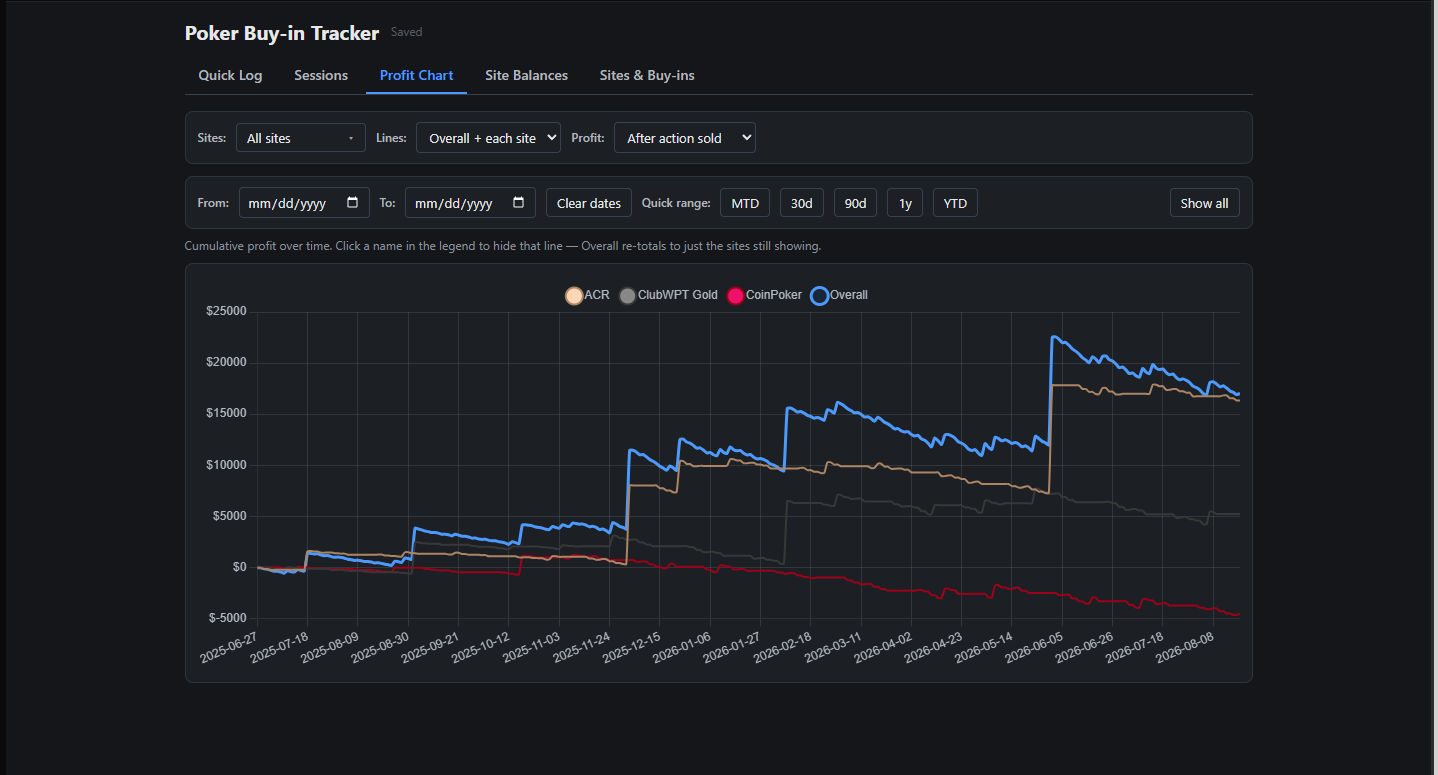
Task: Apply the YTD quick range
Action: click(955, 203)
